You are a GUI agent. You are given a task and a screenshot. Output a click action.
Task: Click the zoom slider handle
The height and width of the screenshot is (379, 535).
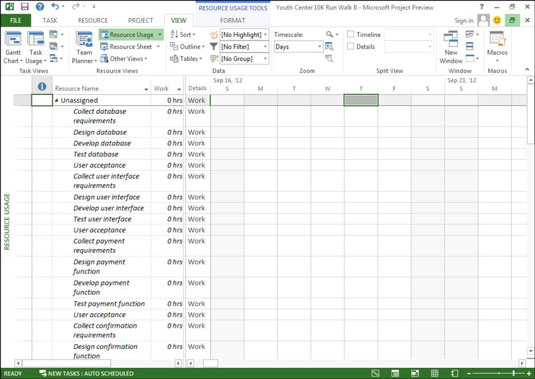pyautogui.click(x=514, y=374)
